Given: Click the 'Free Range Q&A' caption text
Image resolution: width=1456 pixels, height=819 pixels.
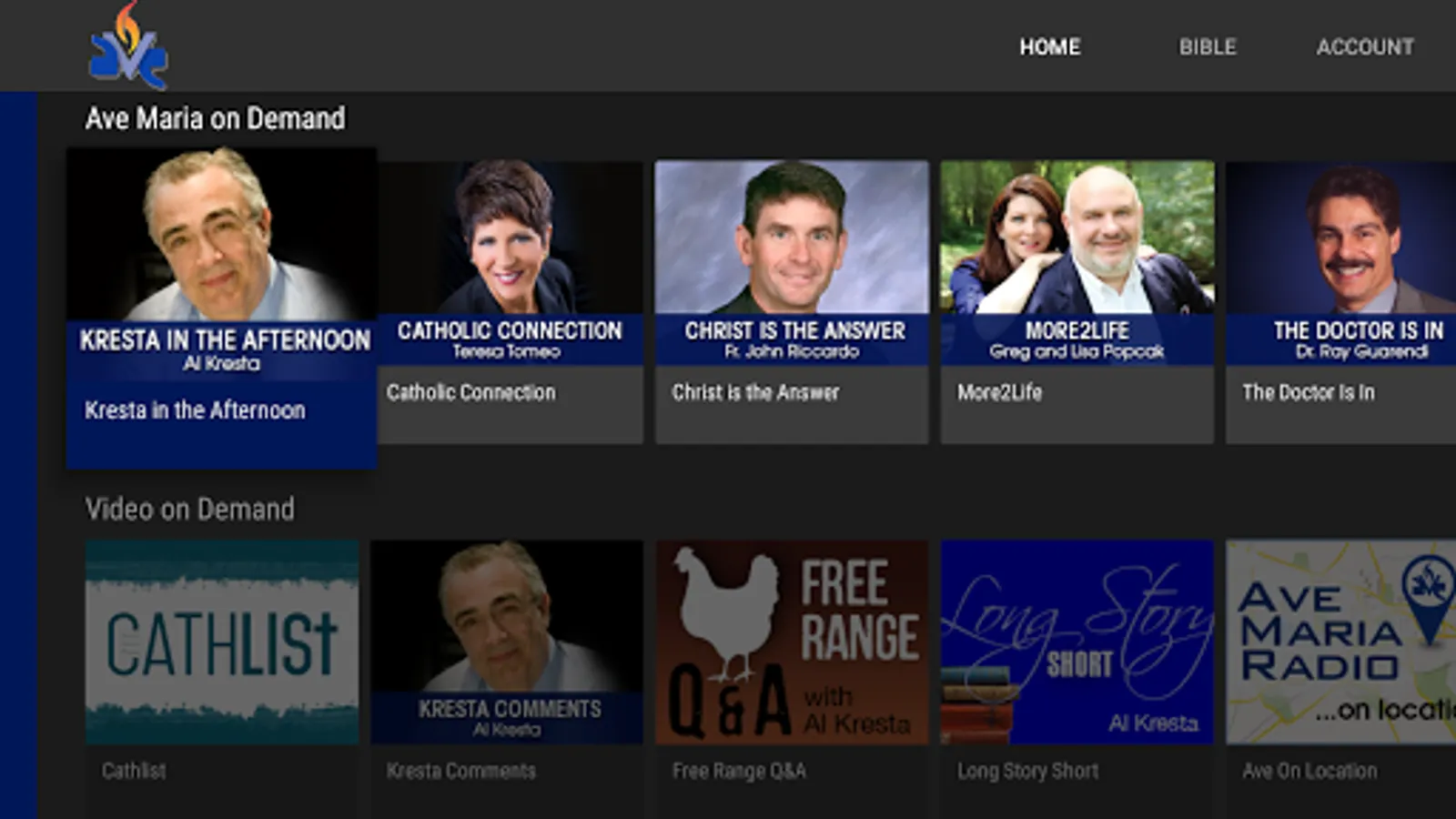Looking at the screenshot, I should [739, 771].
